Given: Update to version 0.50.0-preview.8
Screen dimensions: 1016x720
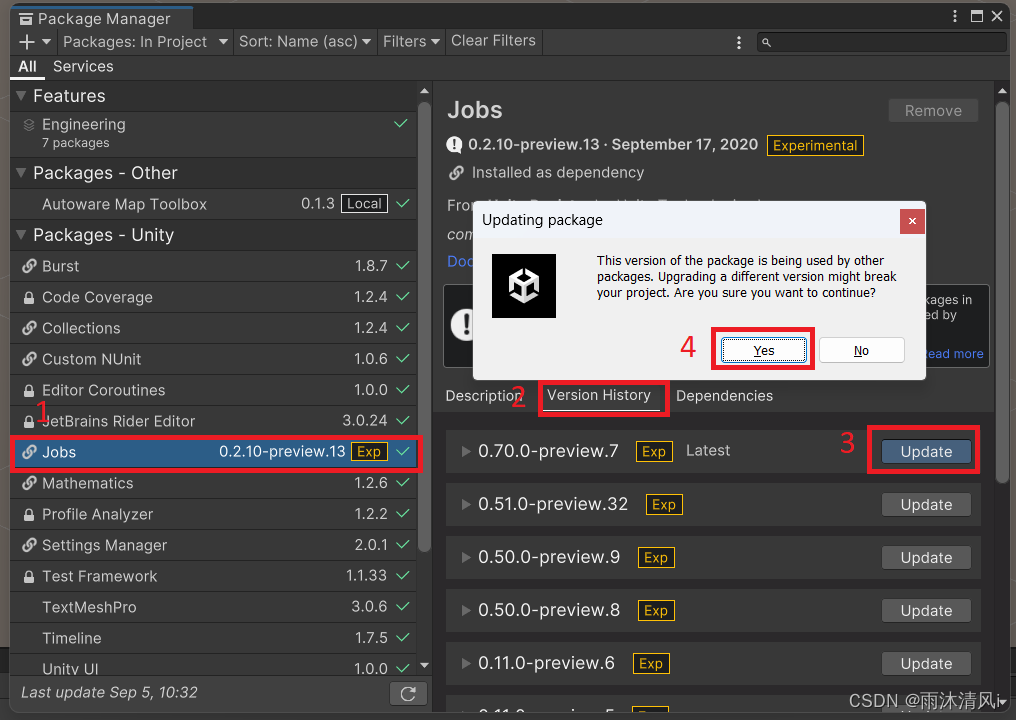Looking at the screenshot, I should (926, 611).
